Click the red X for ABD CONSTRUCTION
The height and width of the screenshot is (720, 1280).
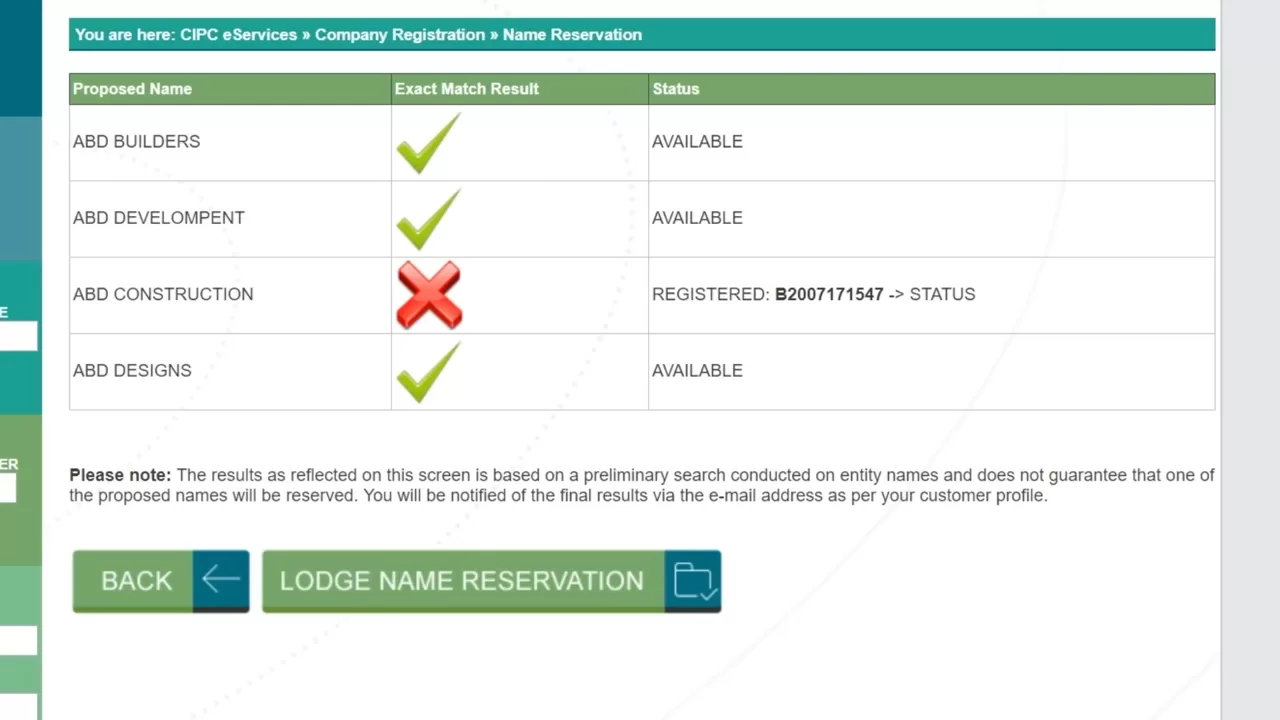(x=429, y=295)
